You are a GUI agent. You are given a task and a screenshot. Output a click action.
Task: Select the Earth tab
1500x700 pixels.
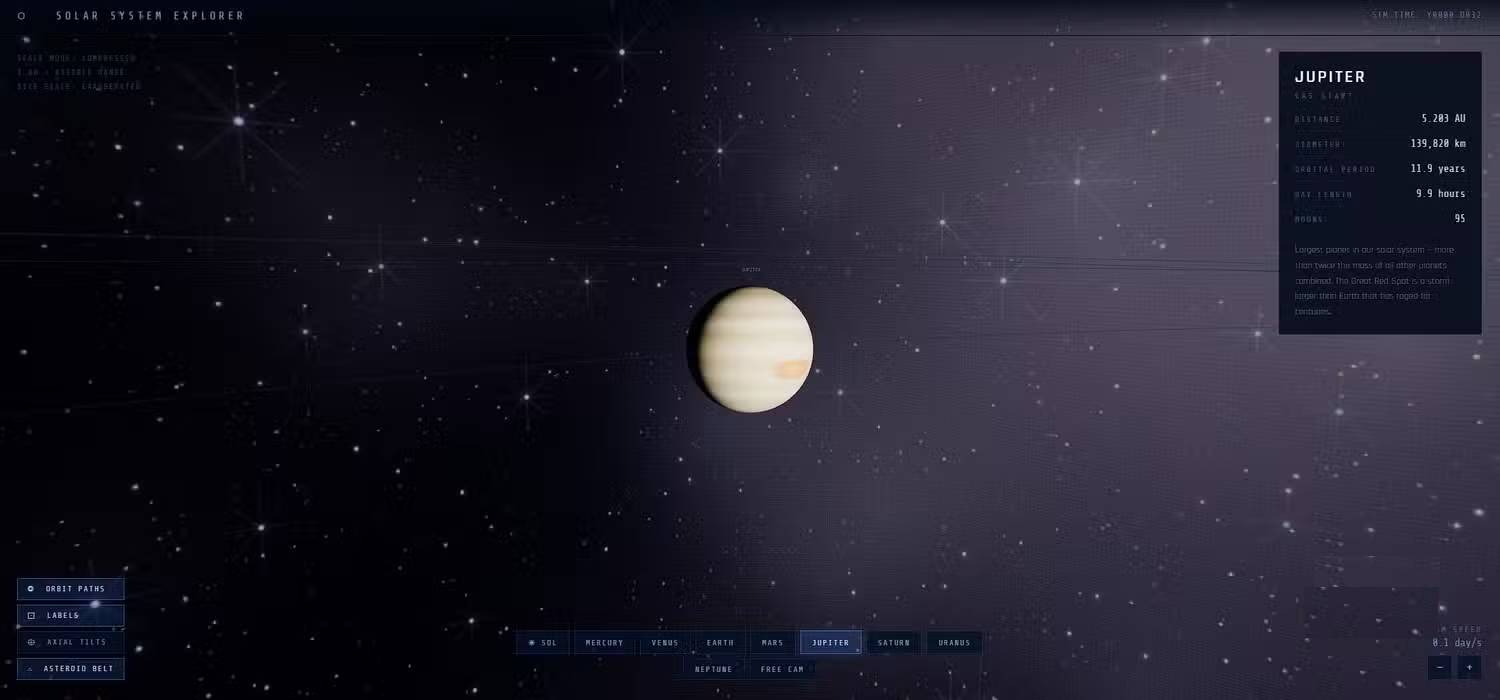[x=720, y=643]
